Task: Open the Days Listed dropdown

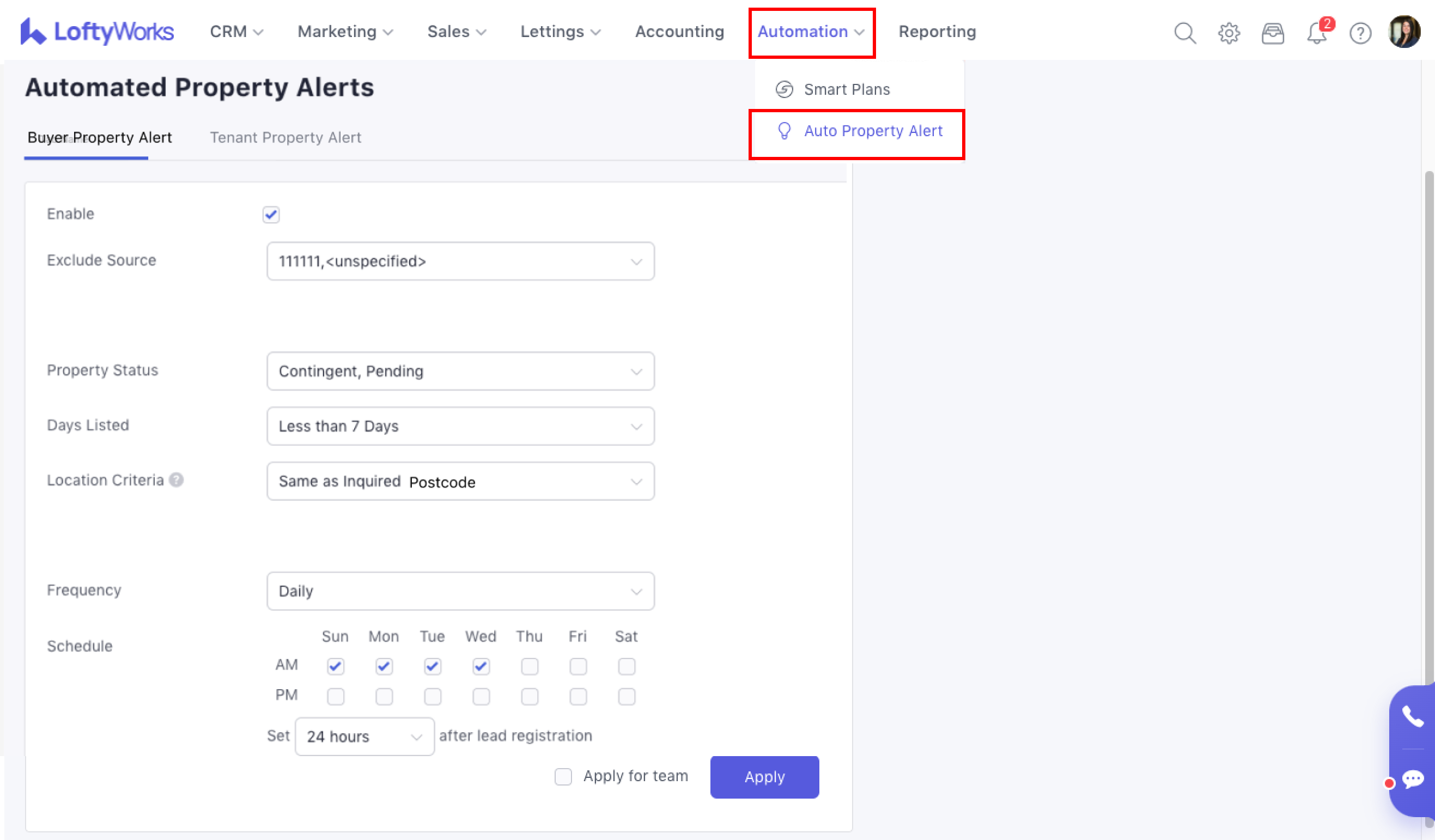Action: [x=460, y=426]
